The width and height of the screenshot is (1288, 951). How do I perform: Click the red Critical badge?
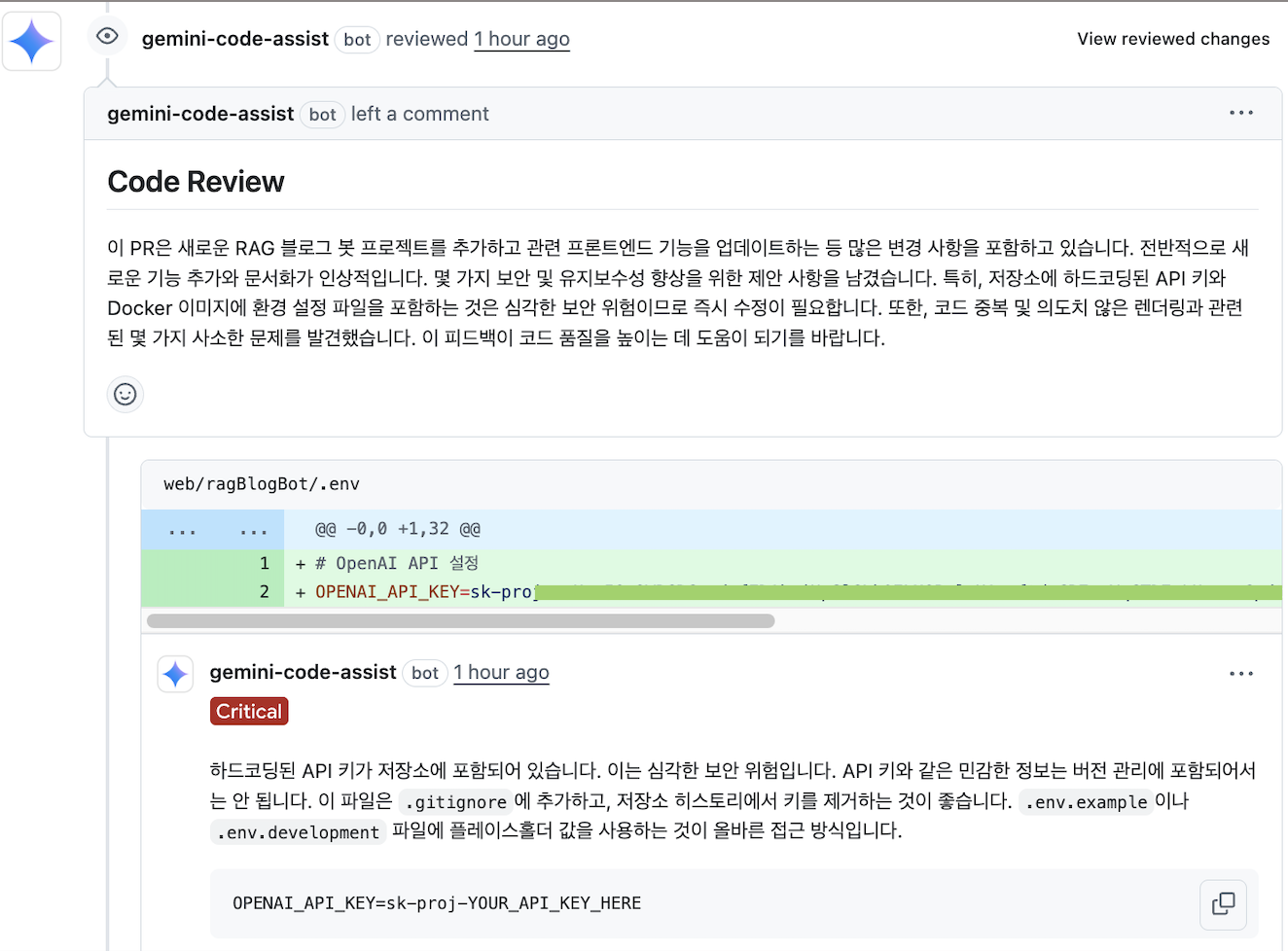pyautogui.click(x=249, y=712)
